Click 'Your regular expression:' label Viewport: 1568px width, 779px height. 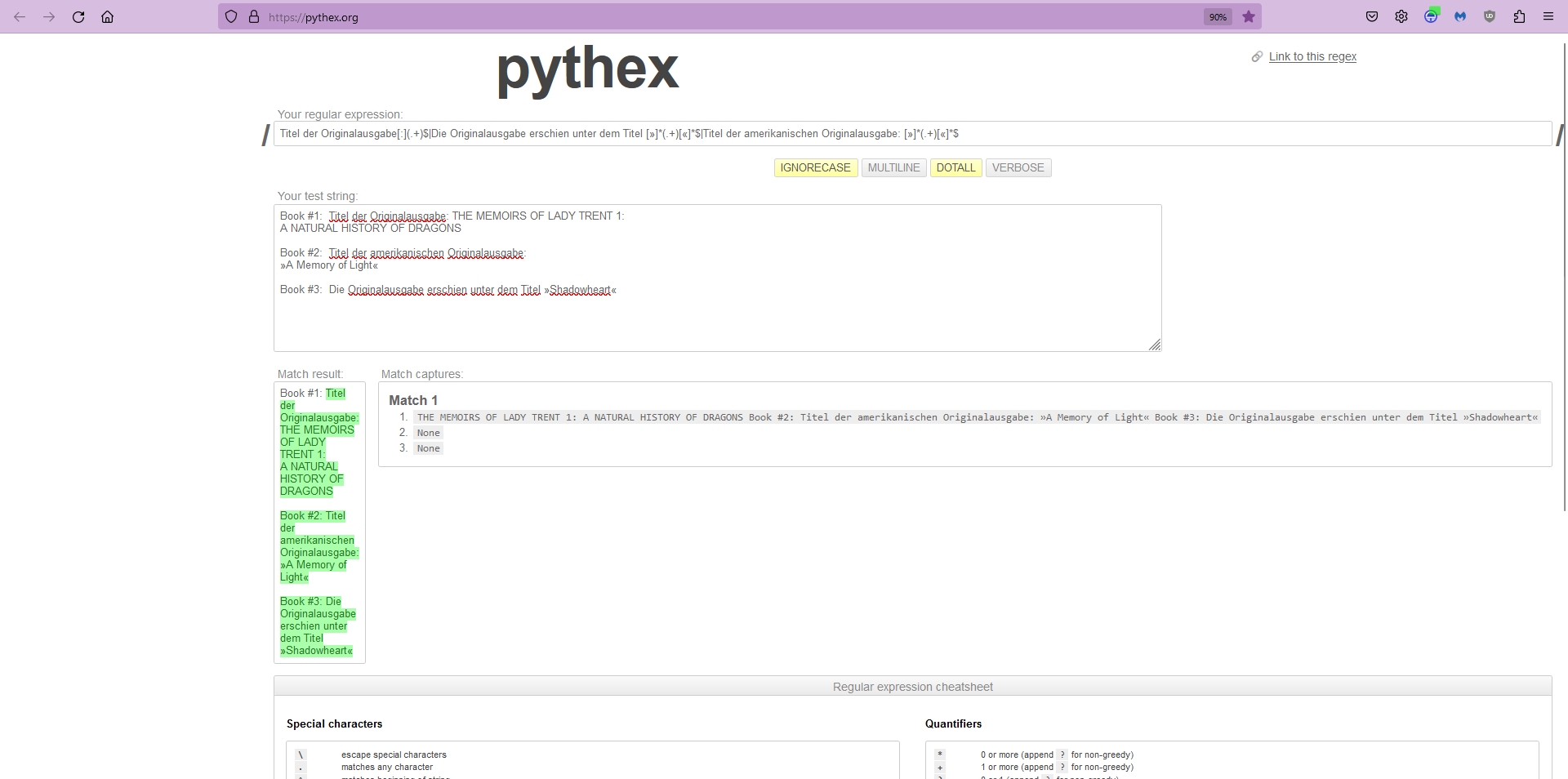[x=340, y=114]
